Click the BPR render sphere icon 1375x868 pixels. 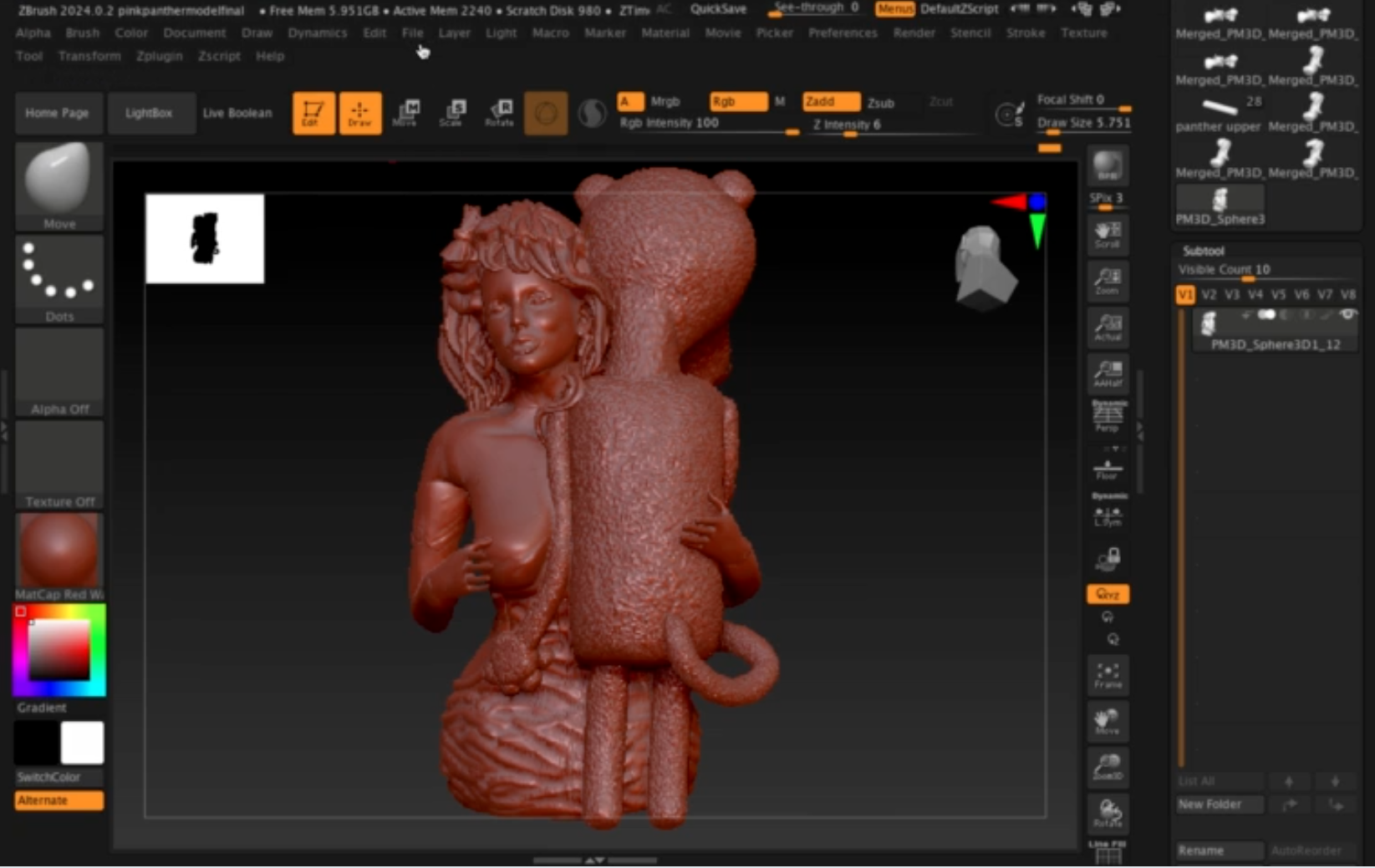(1108, 165)
